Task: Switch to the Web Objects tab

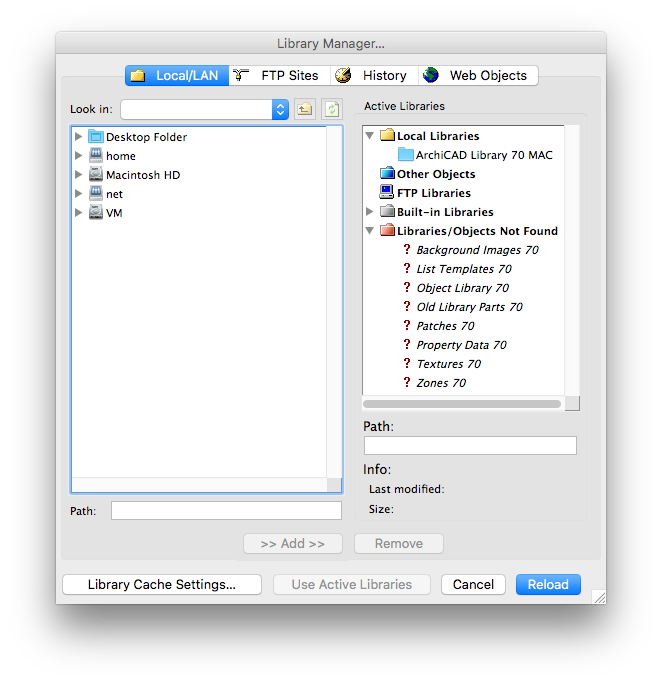Action: pyautogui.click(x=478, y=75)
